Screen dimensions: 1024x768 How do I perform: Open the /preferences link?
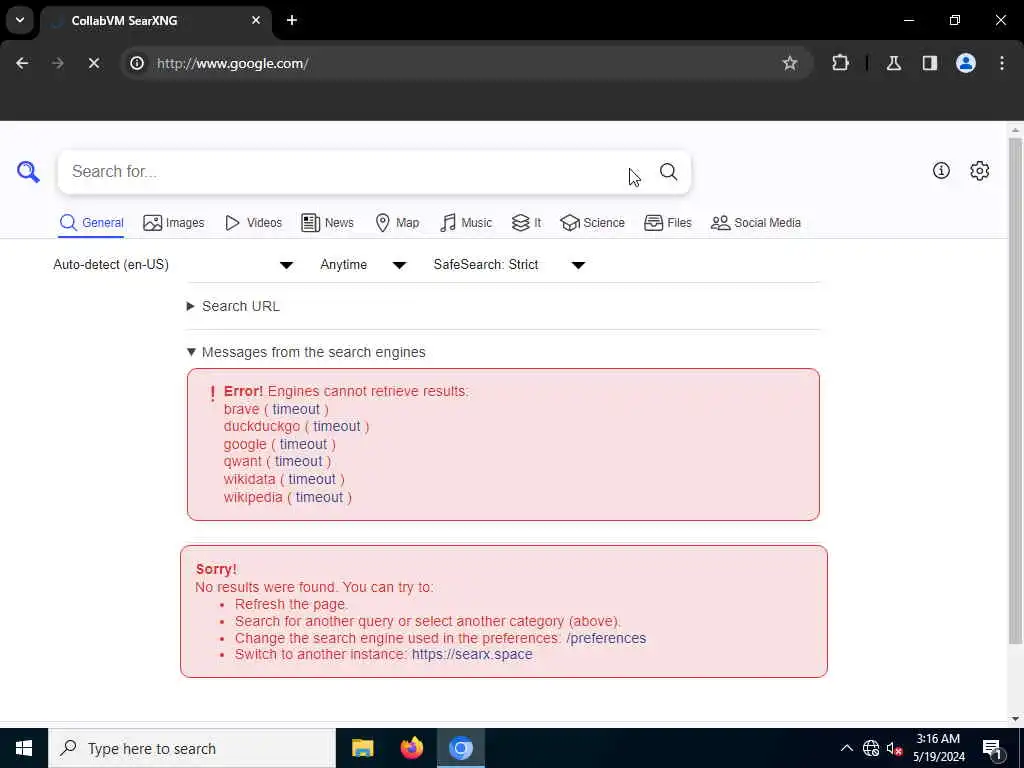pos(606,638)
